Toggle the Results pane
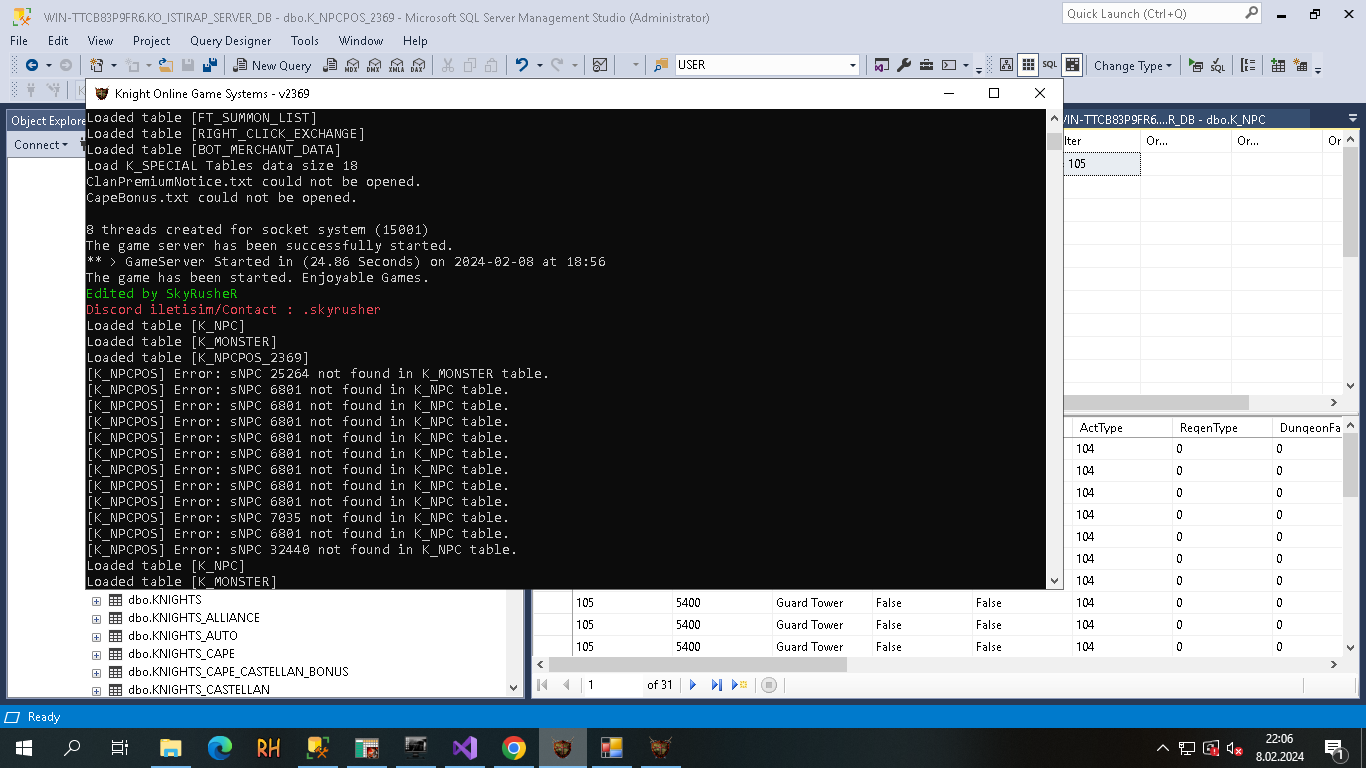Image resolution: width=1366 pixels, height=768 pixels. (1072, 65)
